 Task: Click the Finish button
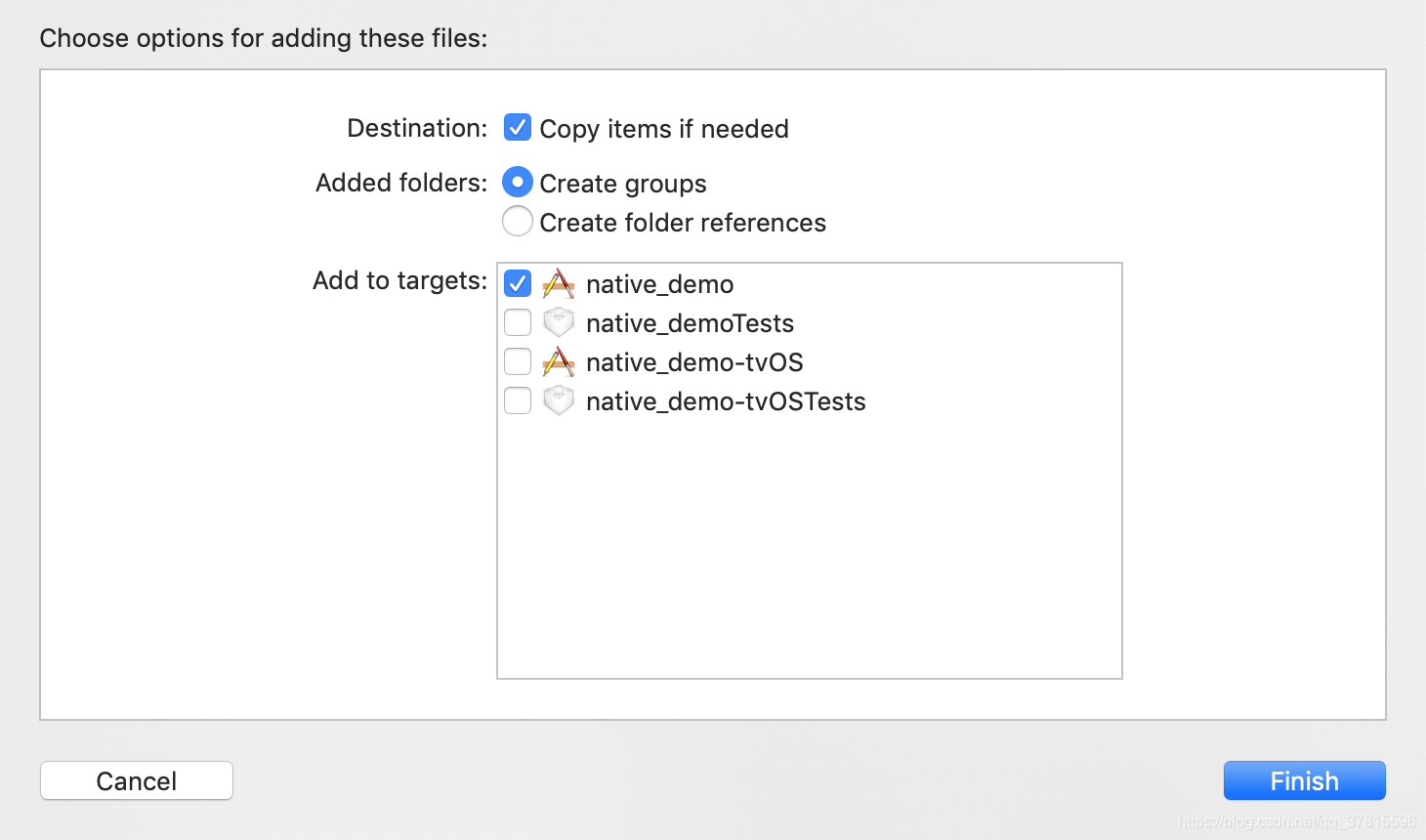(1305, 780)
